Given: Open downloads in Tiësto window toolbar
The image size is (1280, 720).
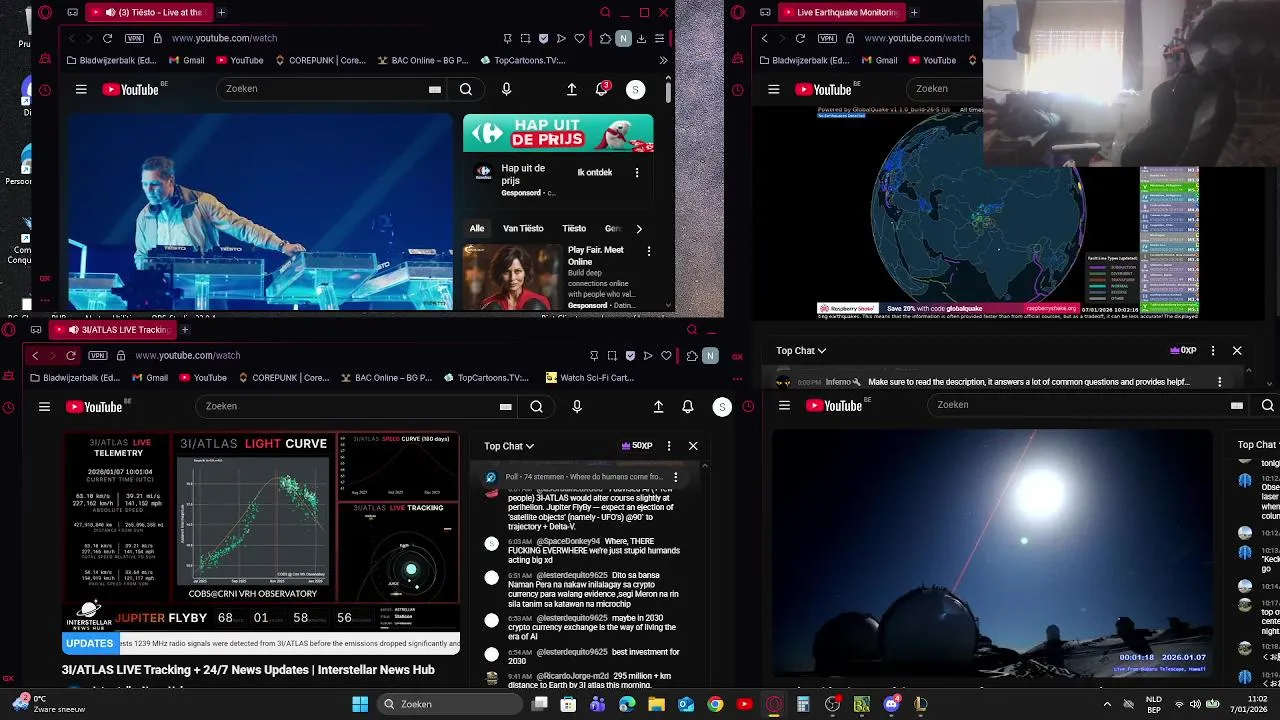Looking at the screenshot, I should click(x=641, y=38).
